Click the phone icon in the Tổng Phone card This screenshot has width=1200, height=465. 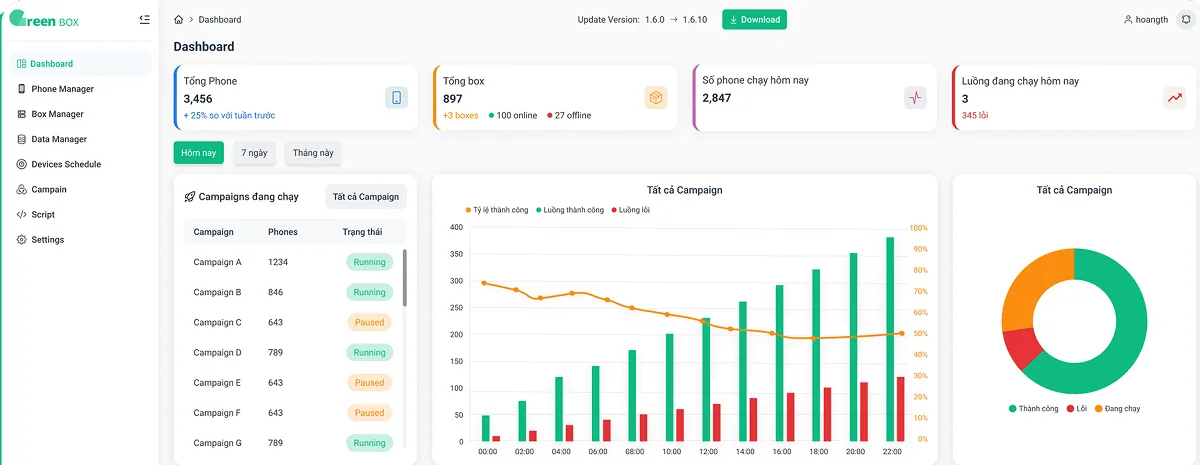397,97
